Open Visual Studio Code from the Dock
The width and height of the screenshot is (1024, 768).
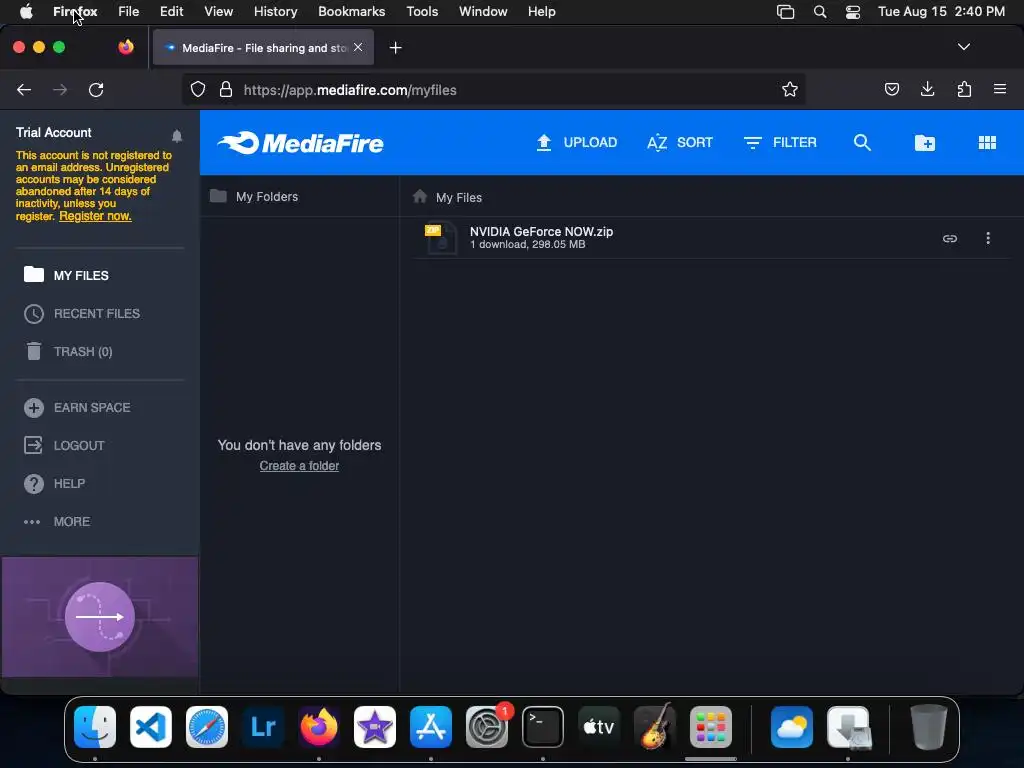pyautogui.click(x=151, y=727)
